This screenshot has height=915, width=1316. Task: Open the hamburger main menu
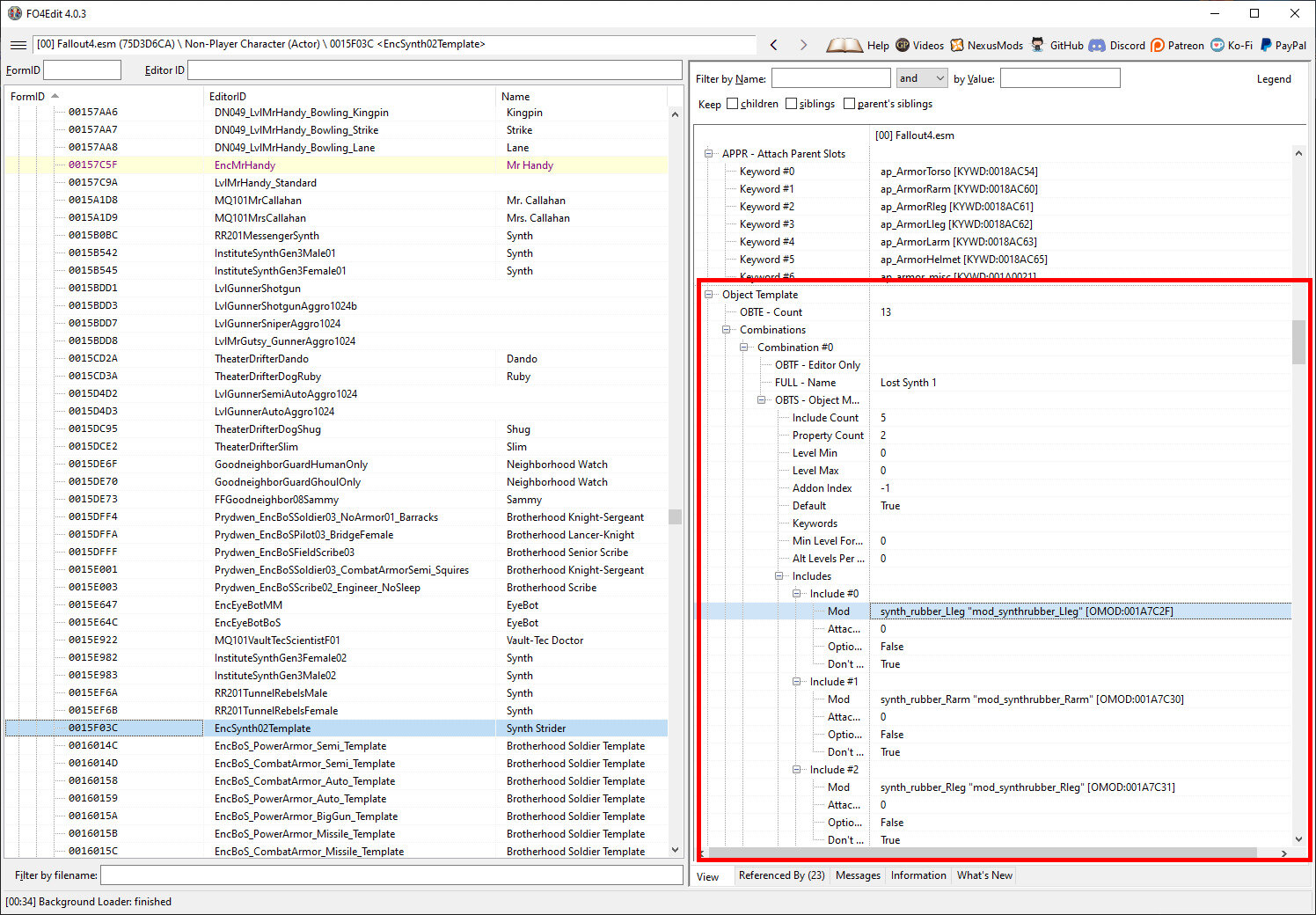pos(18,45)
